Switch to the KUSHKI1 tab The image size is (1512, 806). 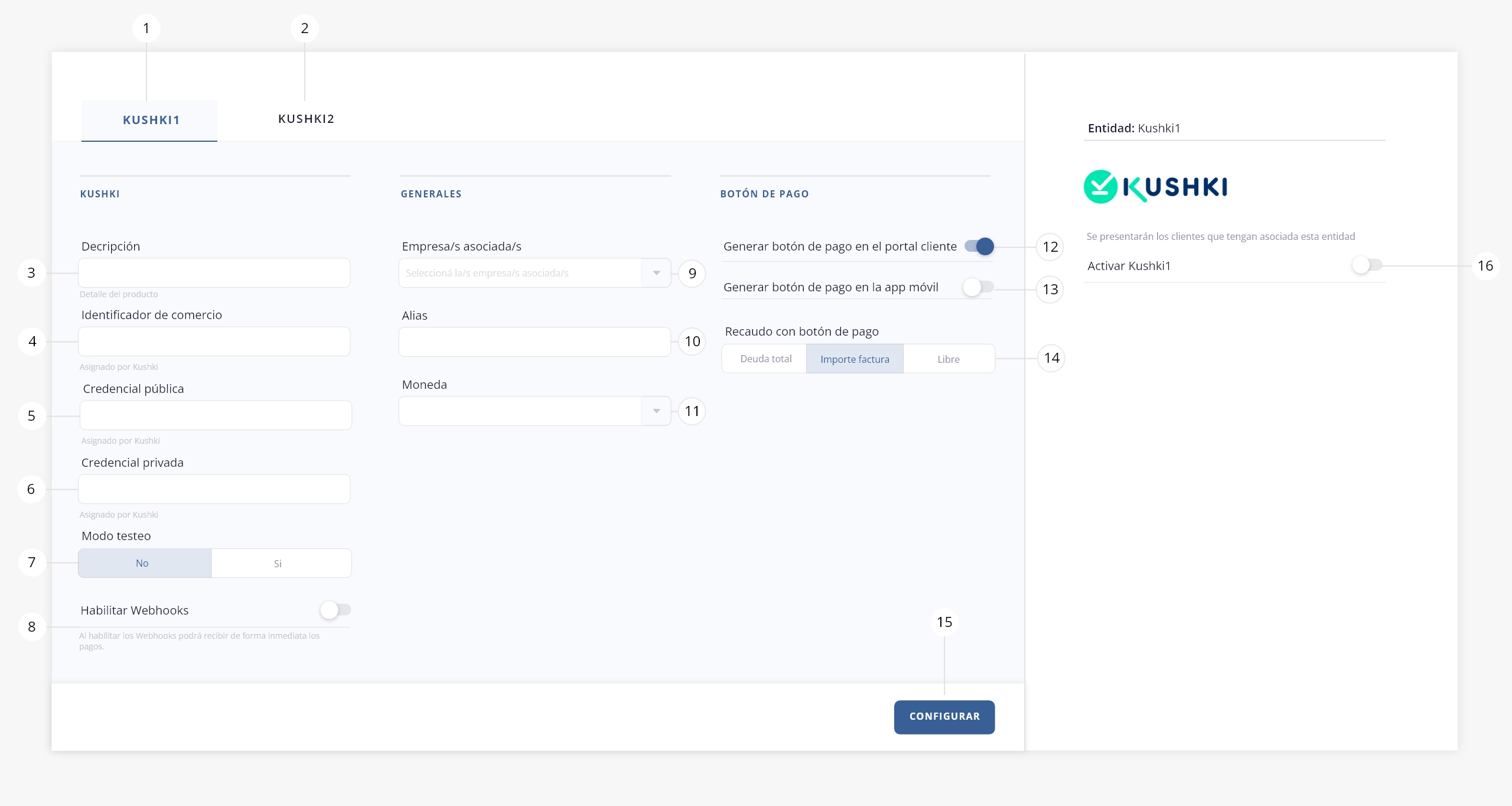point(149,120)
